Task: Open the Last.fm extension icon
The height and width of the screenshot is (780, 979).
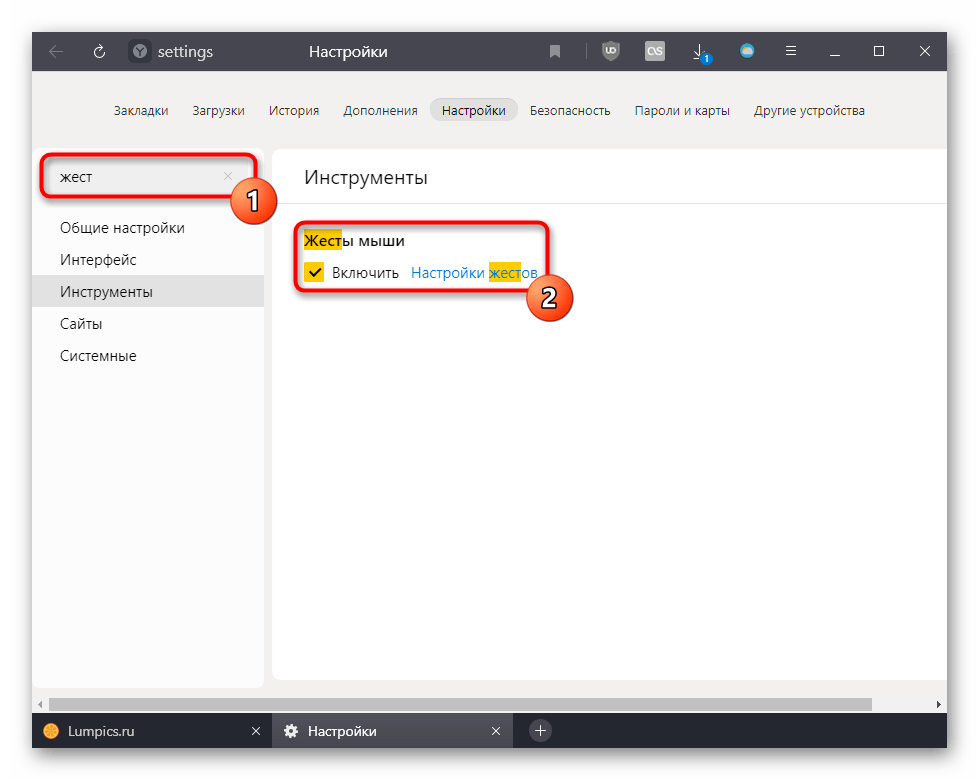Action: 655,52
